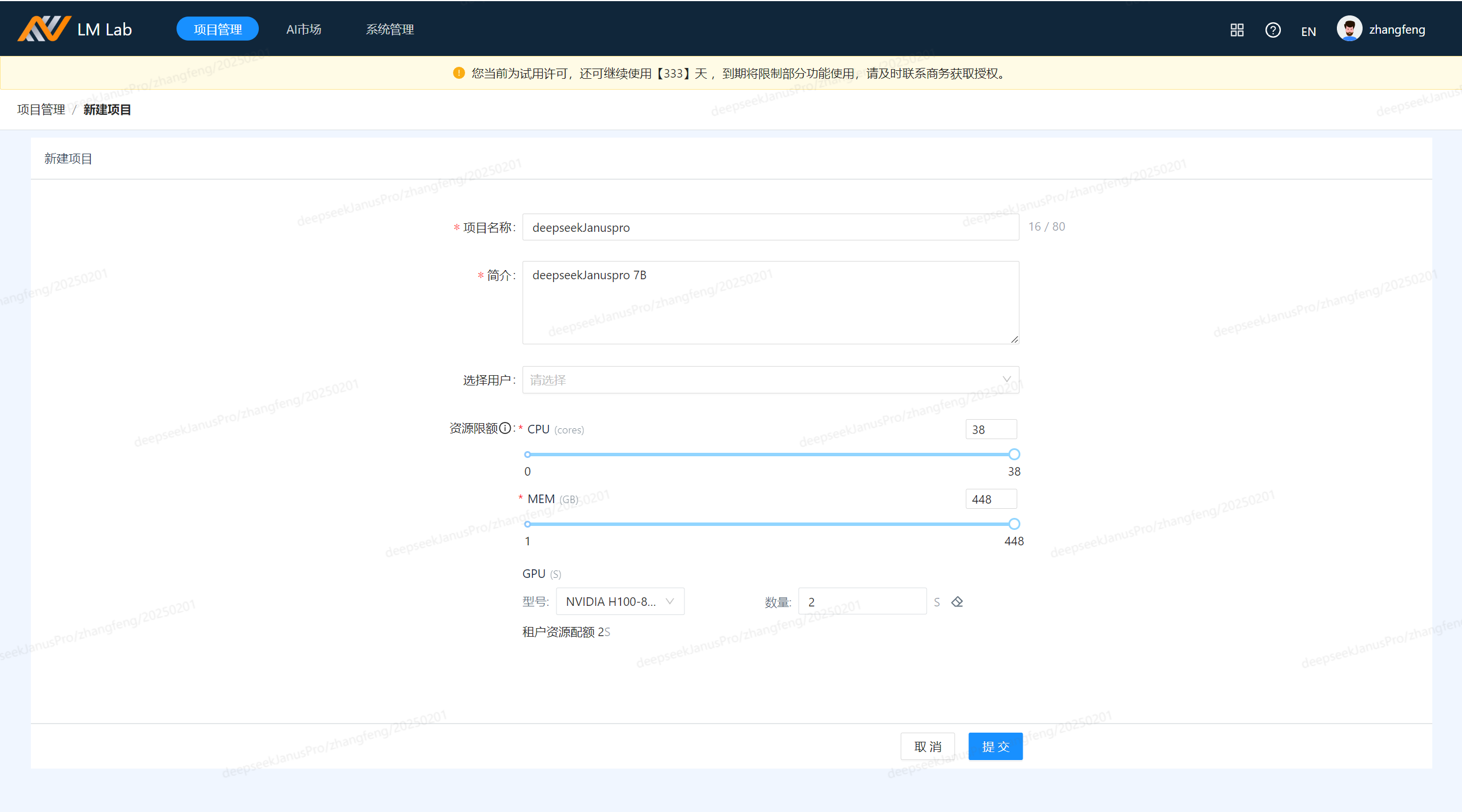This screenshot has width=1462, height=812.
Task: Click the 取消 cancel button
Action: (927, 746)
